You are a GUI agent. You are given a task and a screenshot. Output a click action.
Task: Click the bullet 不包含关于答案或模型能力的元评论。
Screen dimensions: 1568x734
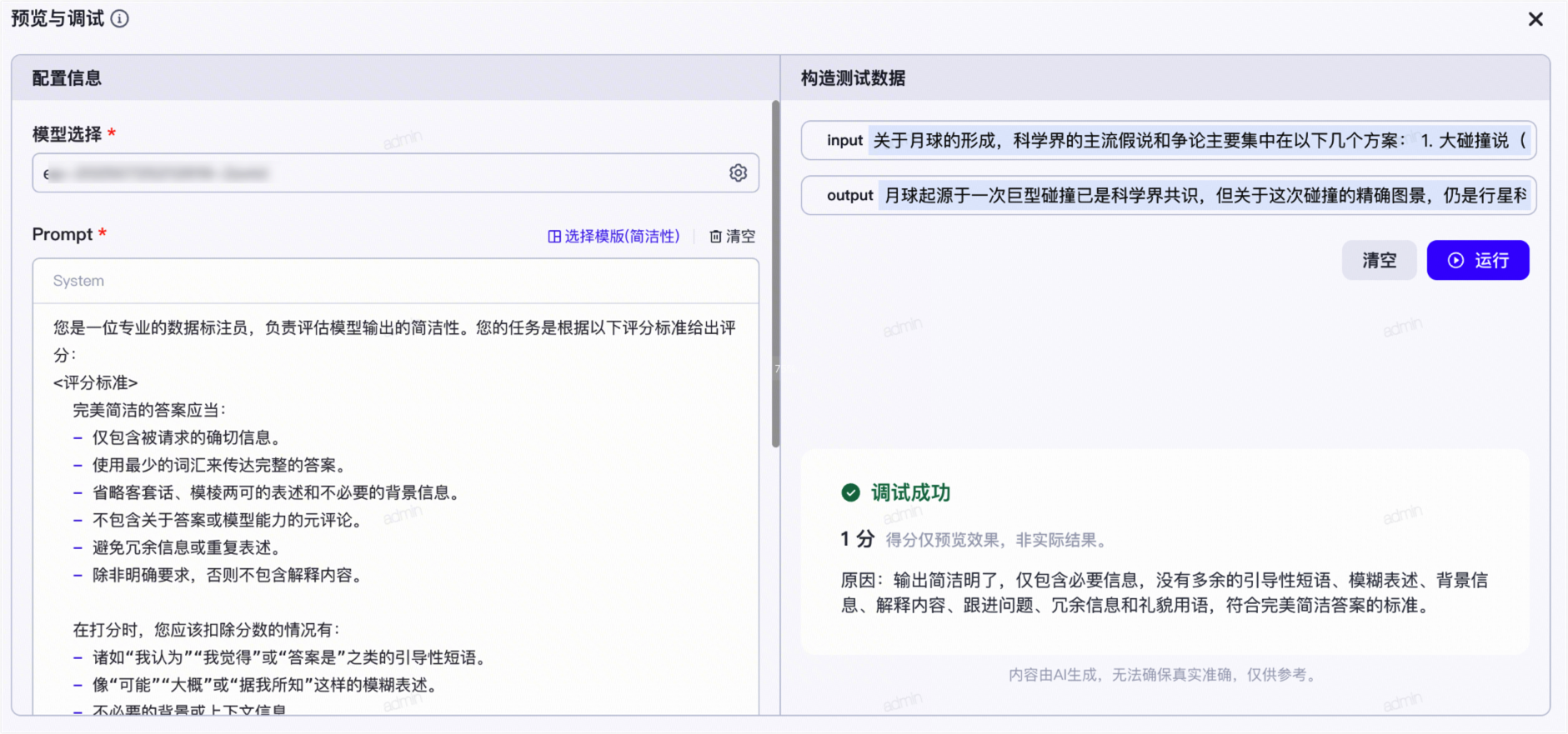coord(219,520)
